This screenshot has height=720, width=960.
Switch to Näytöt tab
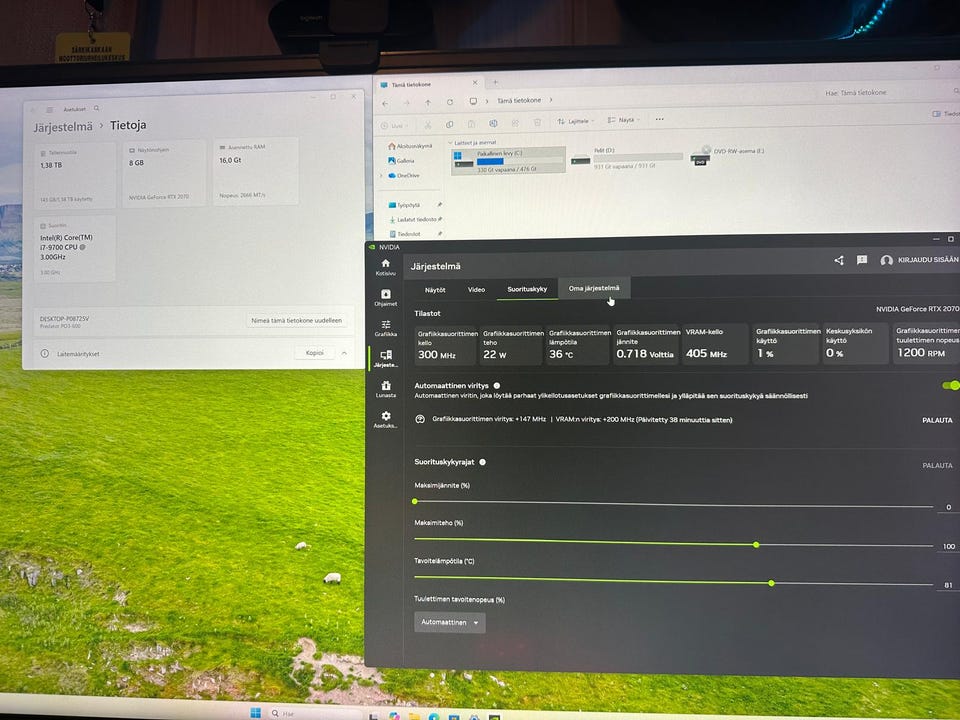[435, 290]
